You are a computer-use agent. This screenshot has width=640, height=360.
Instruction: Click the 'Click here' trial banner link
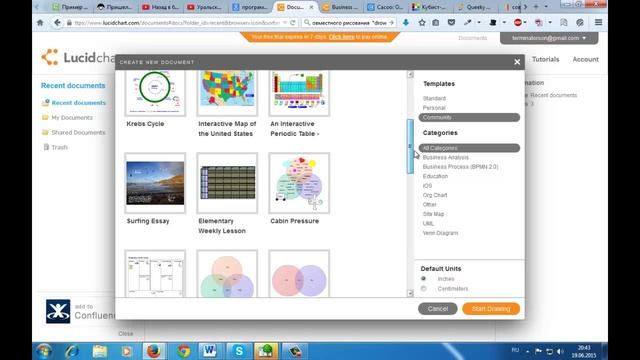pos(341,37)
